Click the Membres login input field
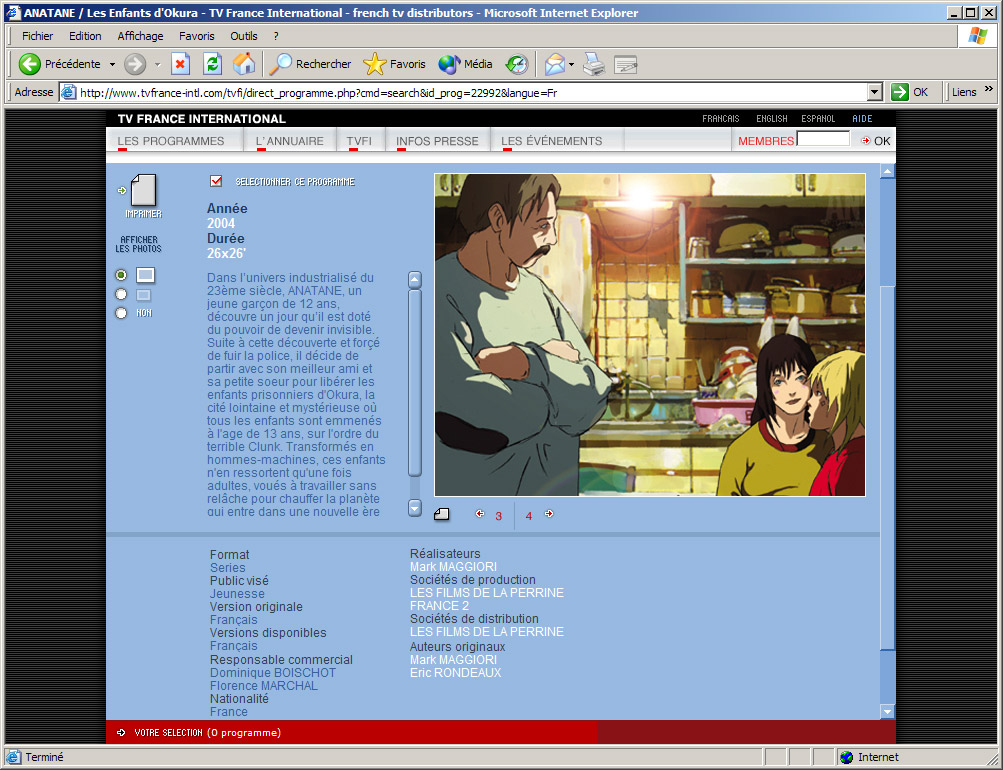 pyautogui.click(x=823, y=138)
